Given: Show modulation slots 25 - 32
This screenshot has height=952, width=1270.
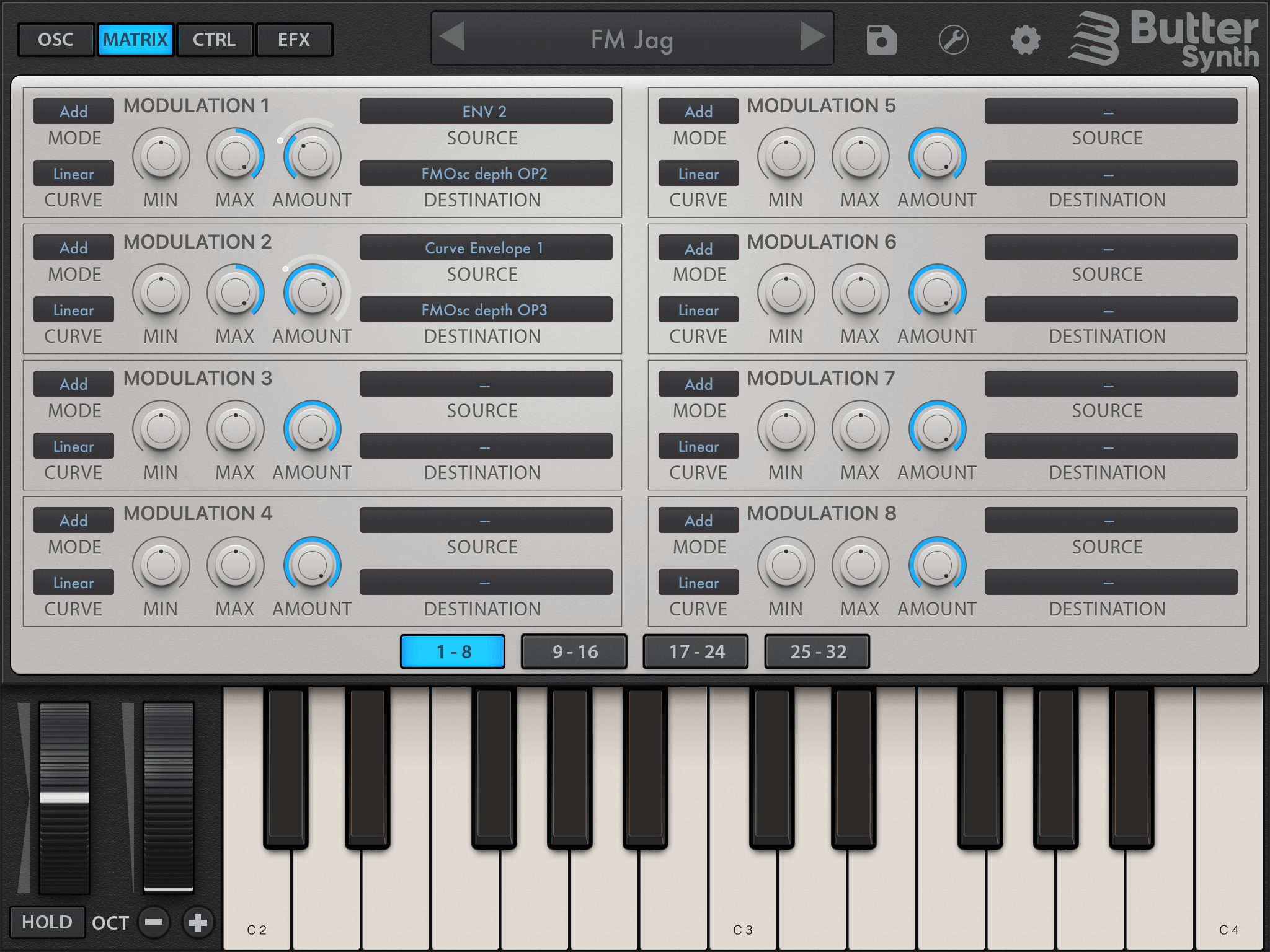Looking at the screenshot, I should tap(817, 651).
